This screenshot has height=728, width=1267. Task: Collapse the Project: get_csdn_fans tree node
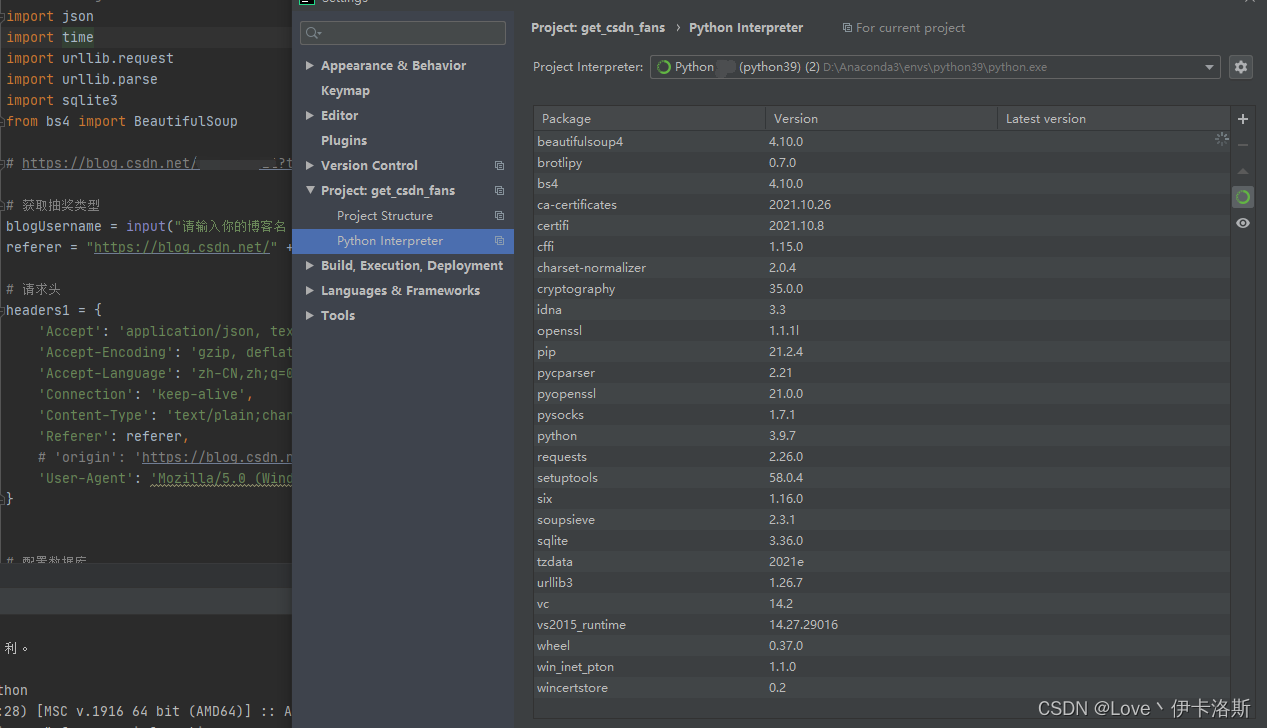(x=309, y=191)
